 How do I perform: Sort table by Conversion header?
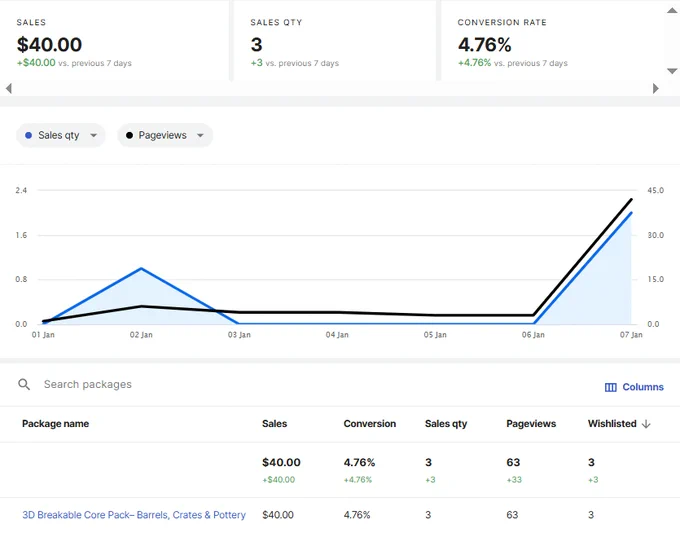point(369,424)
